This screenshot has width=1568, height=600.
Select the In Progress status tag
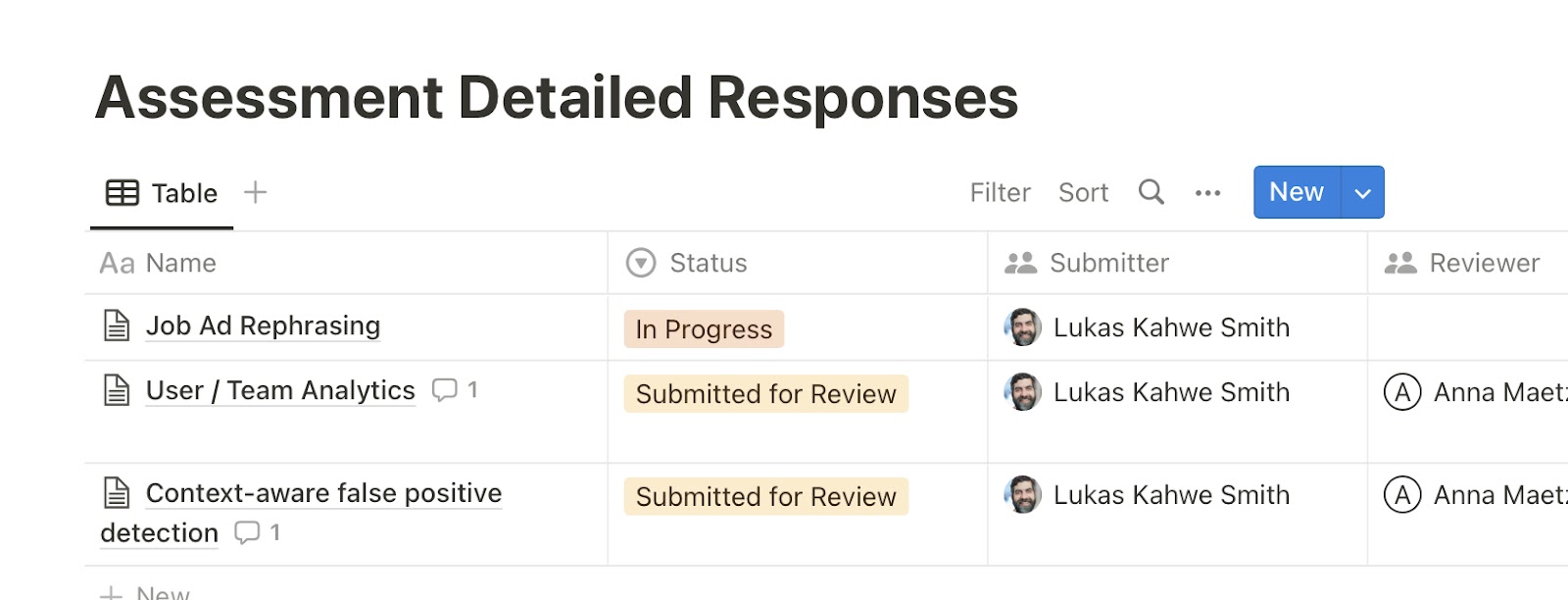tap(704, 328)
